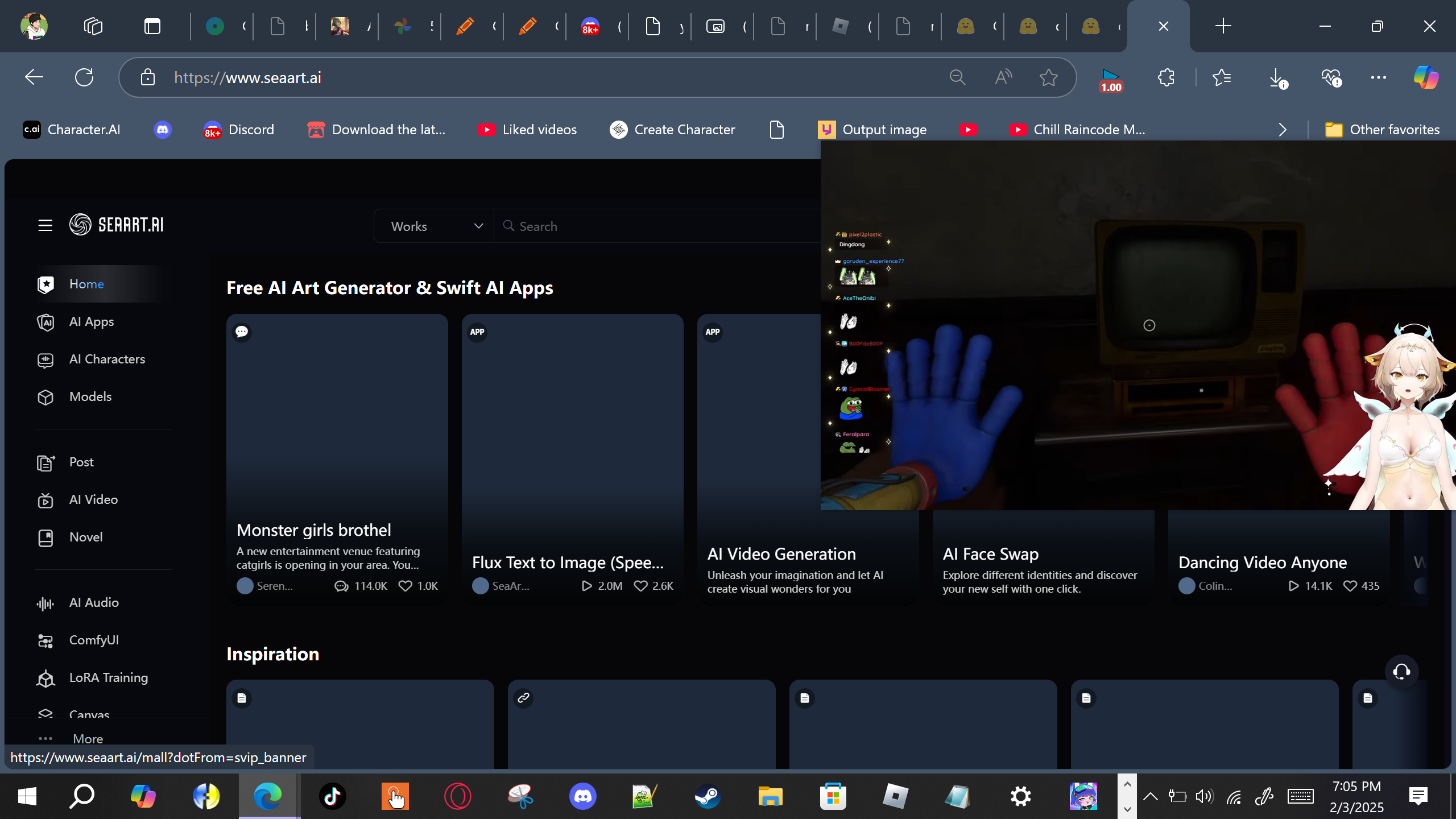Open Discord from the taskbar
Screen dimensions: 1456x819
(x=583, y=796)
